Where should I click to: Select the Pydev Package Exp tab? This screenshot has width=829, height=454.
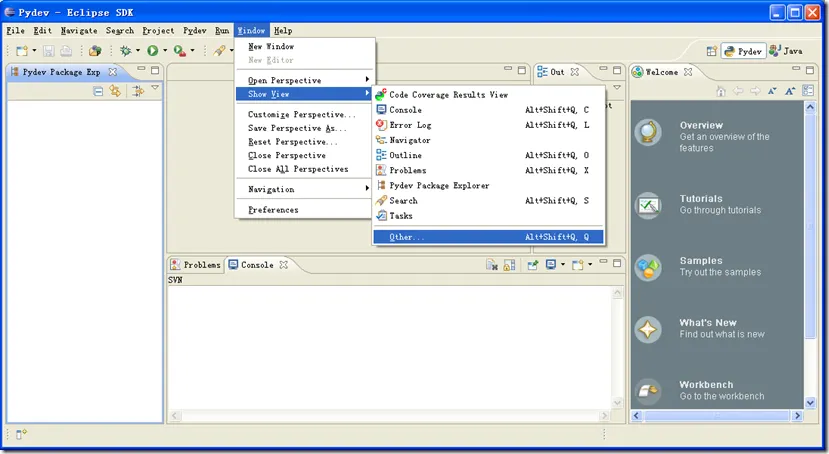(x=61, y=72)
